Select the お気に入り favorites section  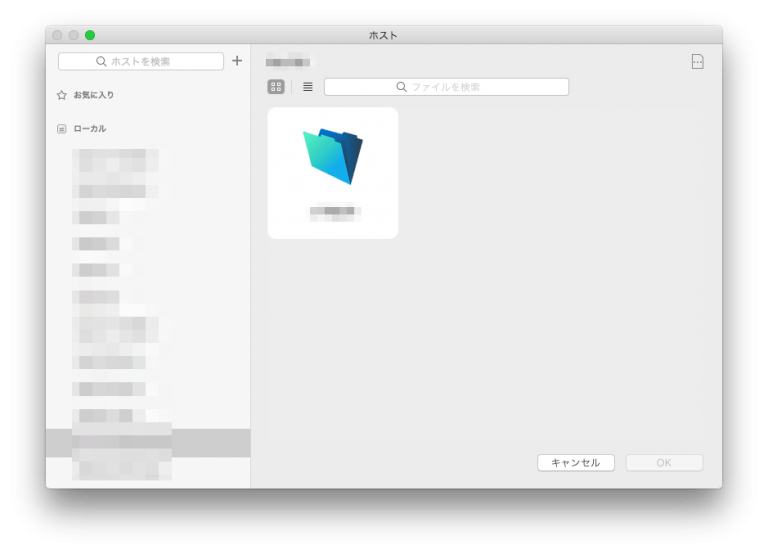[94, 95]
